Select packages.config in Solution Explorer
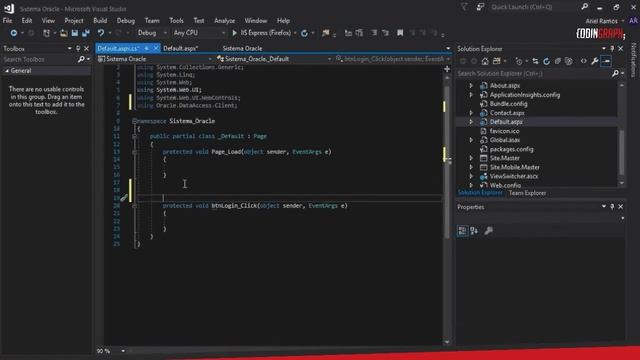The height and width of the screenshot is (360, 640). point(511,149)
